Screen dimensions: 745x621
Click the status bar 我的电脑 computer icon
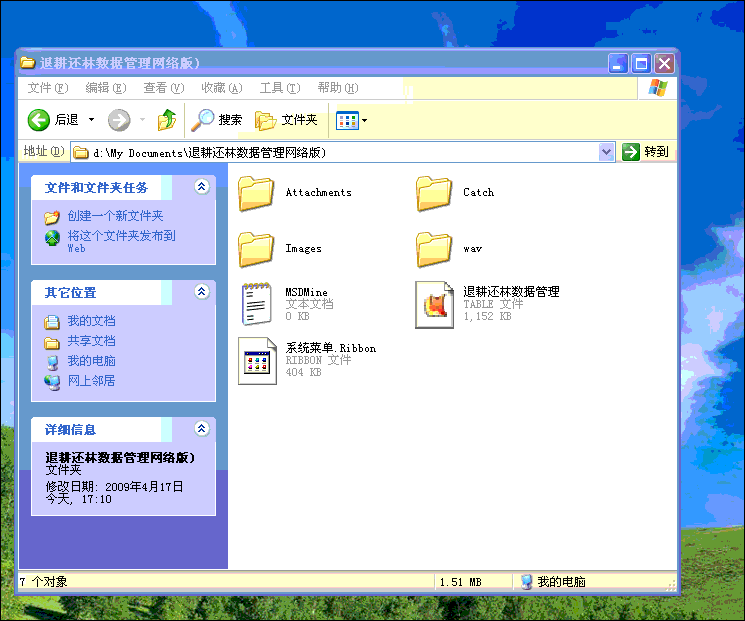click(526, 582)
